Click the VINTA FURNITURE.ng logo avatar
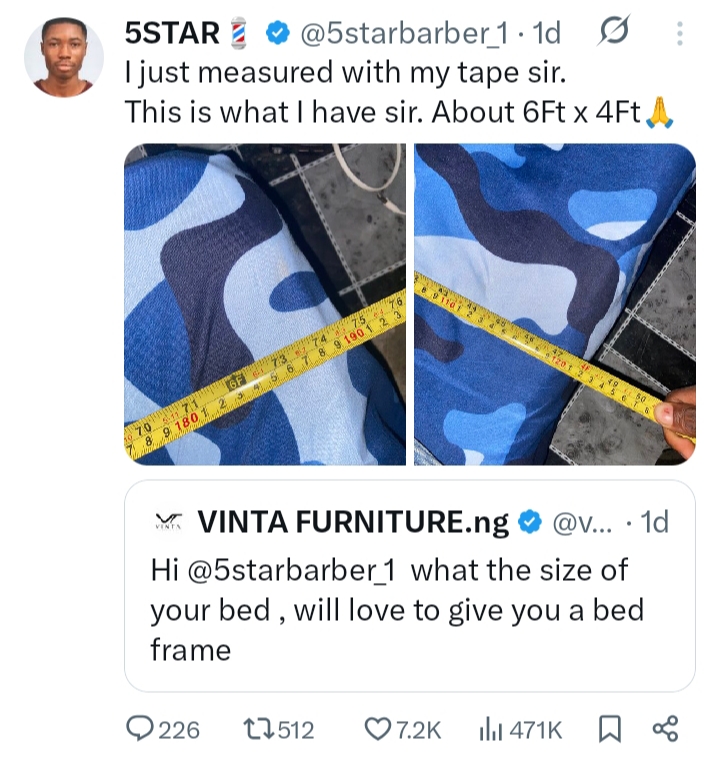The width and height of the screenshot is (720, 761). 168,522
